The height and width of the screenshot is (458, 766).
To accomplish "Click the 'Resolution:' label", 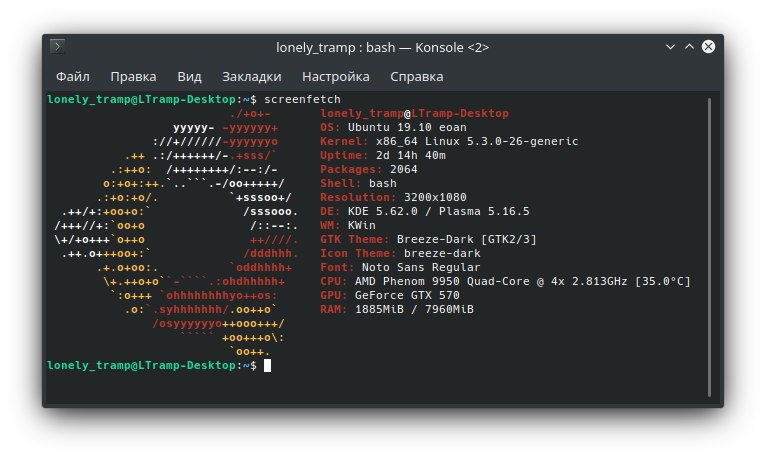I will coord(358,197).
